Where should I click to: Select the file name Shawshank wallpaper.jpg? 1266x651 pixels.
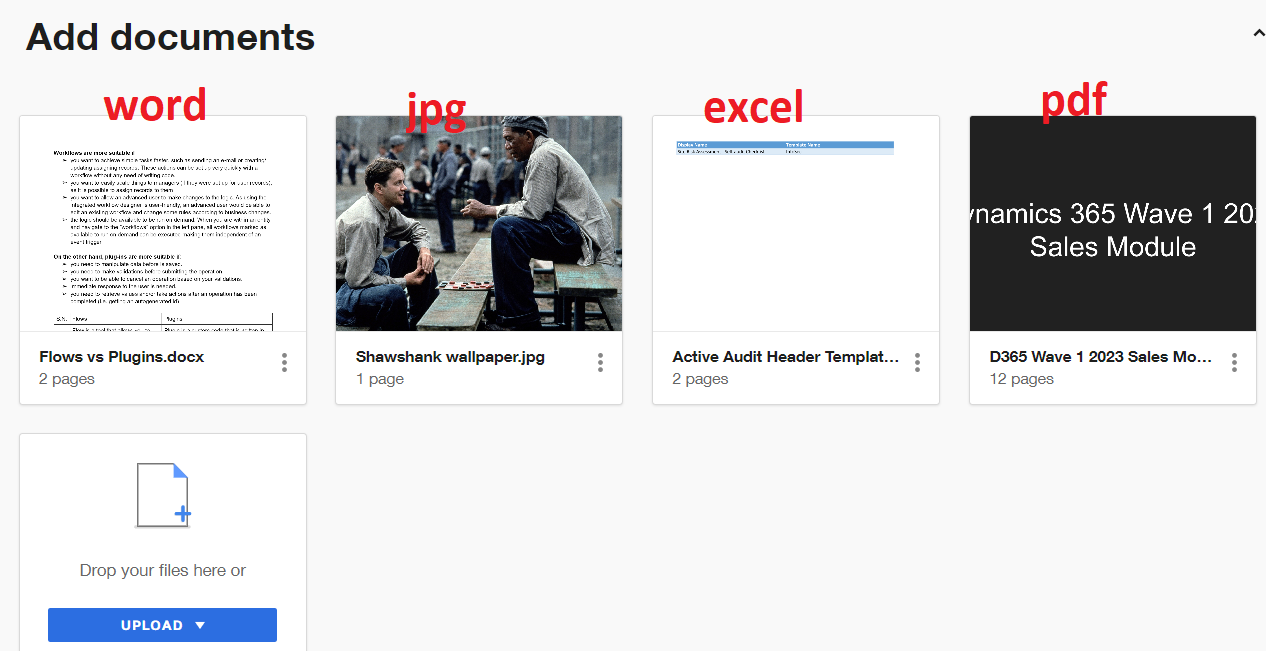450,356
